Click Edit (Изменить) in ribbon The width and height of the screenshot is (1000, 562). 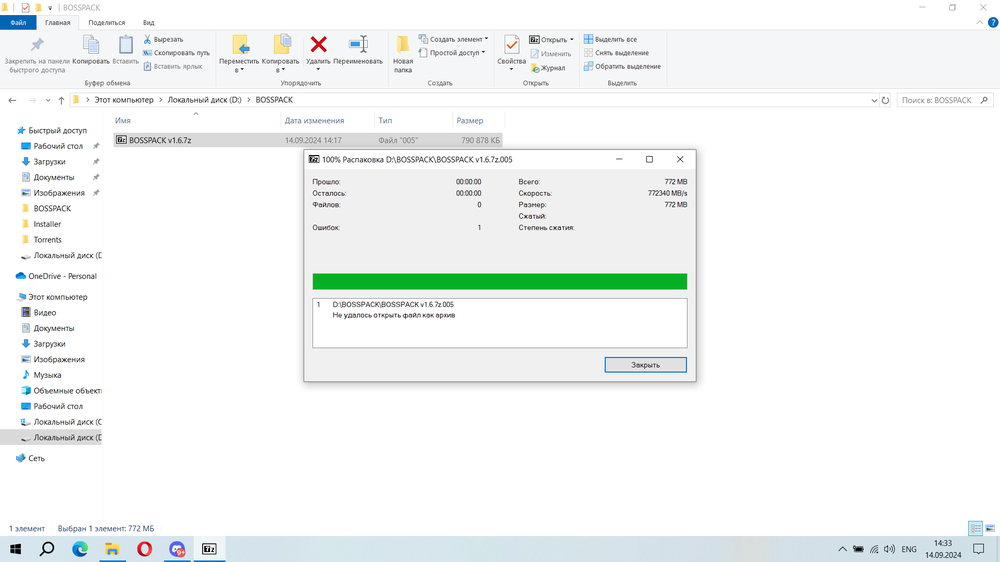[551, 54]
